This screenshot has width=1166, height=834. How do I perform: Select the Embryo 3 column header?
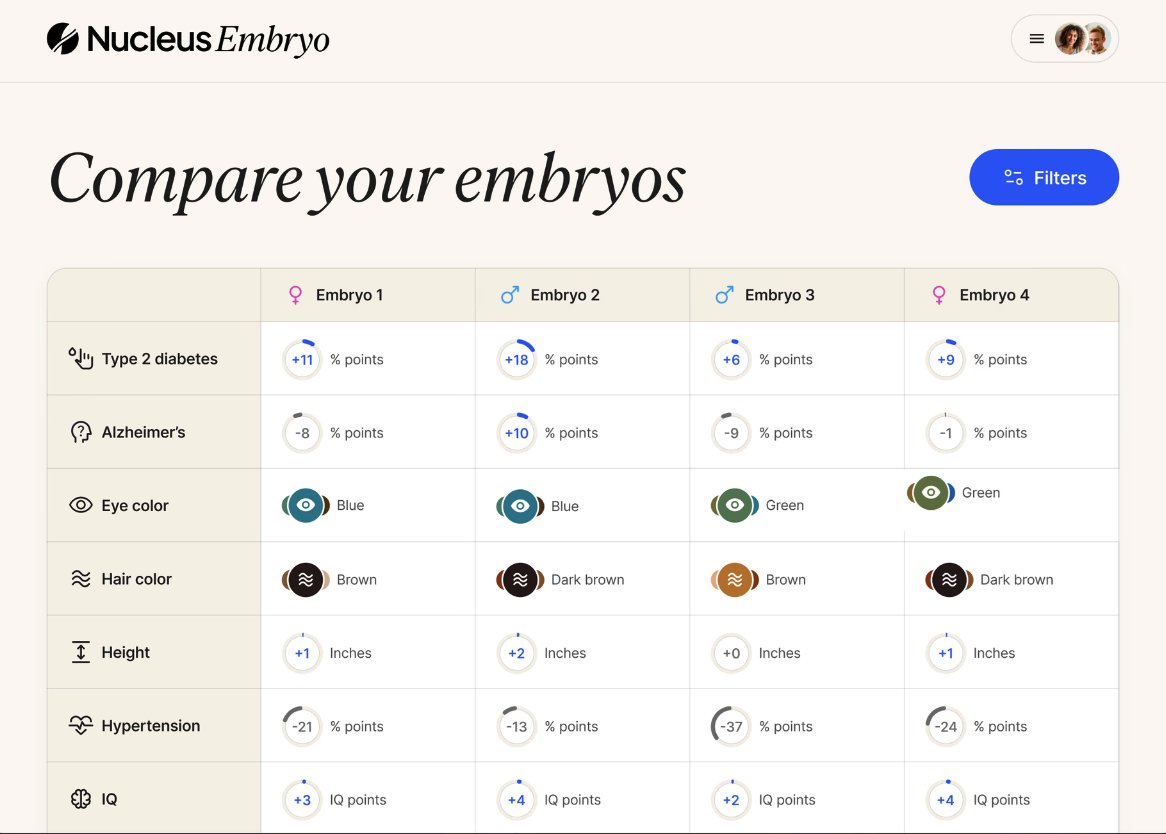click(x=796, y=295)
